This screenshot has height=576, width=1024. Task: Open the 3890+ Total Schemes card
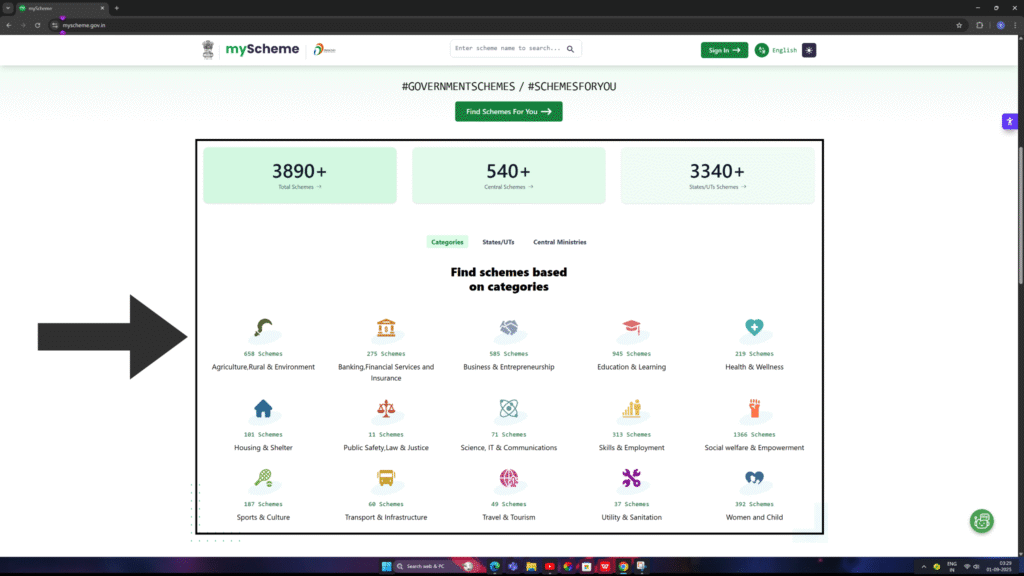(x=299, y=176)
